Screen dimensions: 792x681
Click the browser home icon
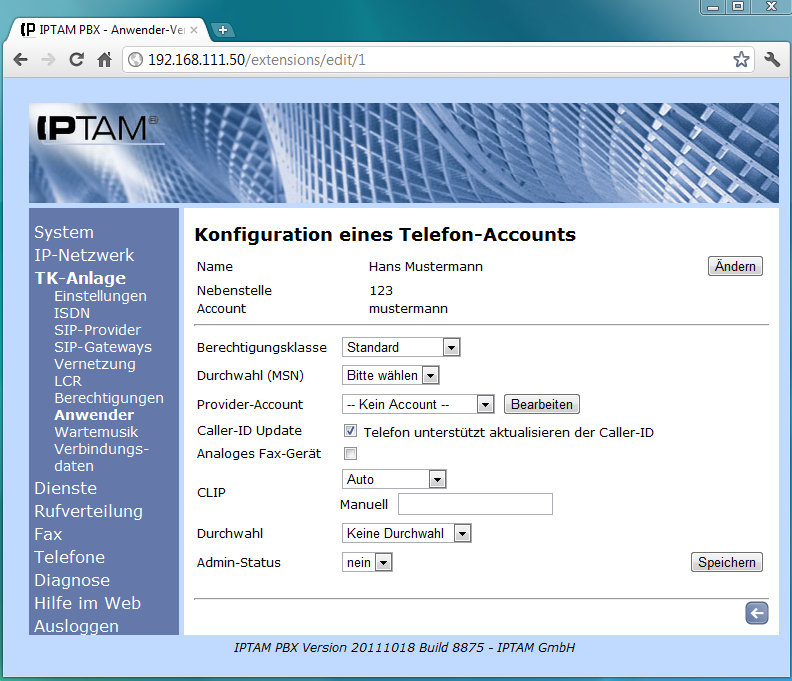coord(104,60)
